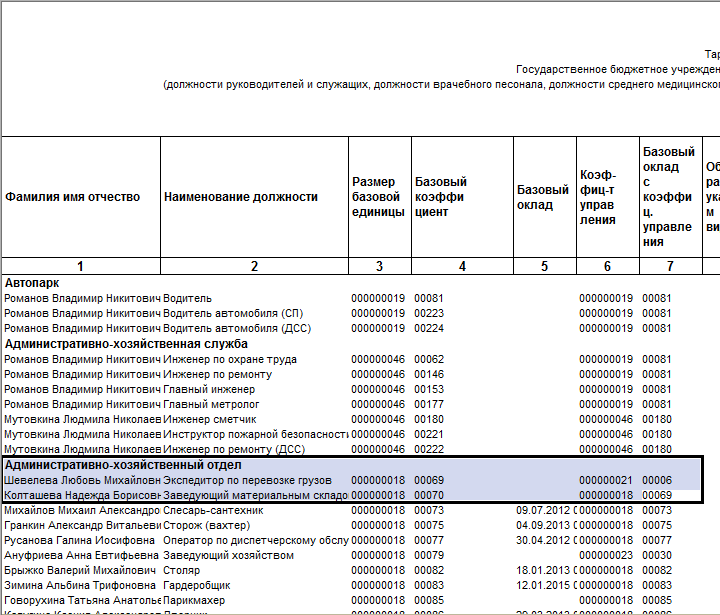
Task: Select name 'Ануфриева Анна Евтифьевна'
Action: (x=81, y=555)
